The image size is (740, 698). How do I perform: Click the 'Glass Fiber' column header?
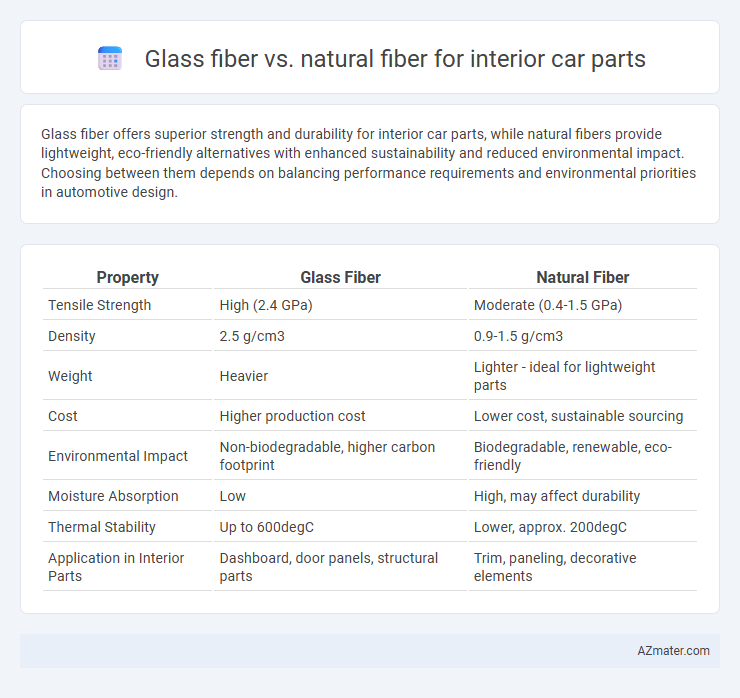[340, 278]
